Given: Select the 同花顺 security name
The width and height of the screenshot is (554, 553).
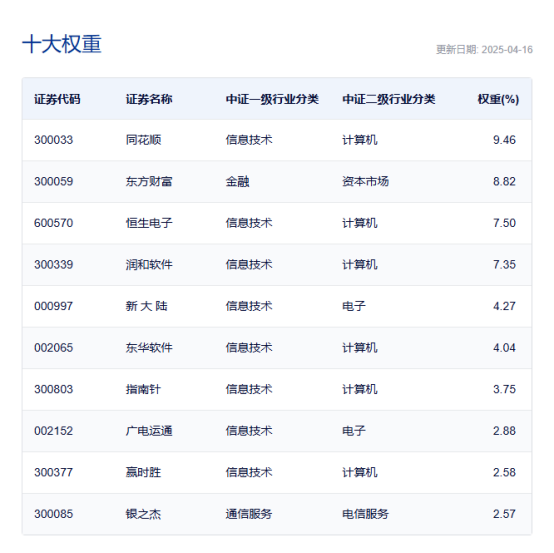Looking at the screenshot, I should click(x=143, y=140).
